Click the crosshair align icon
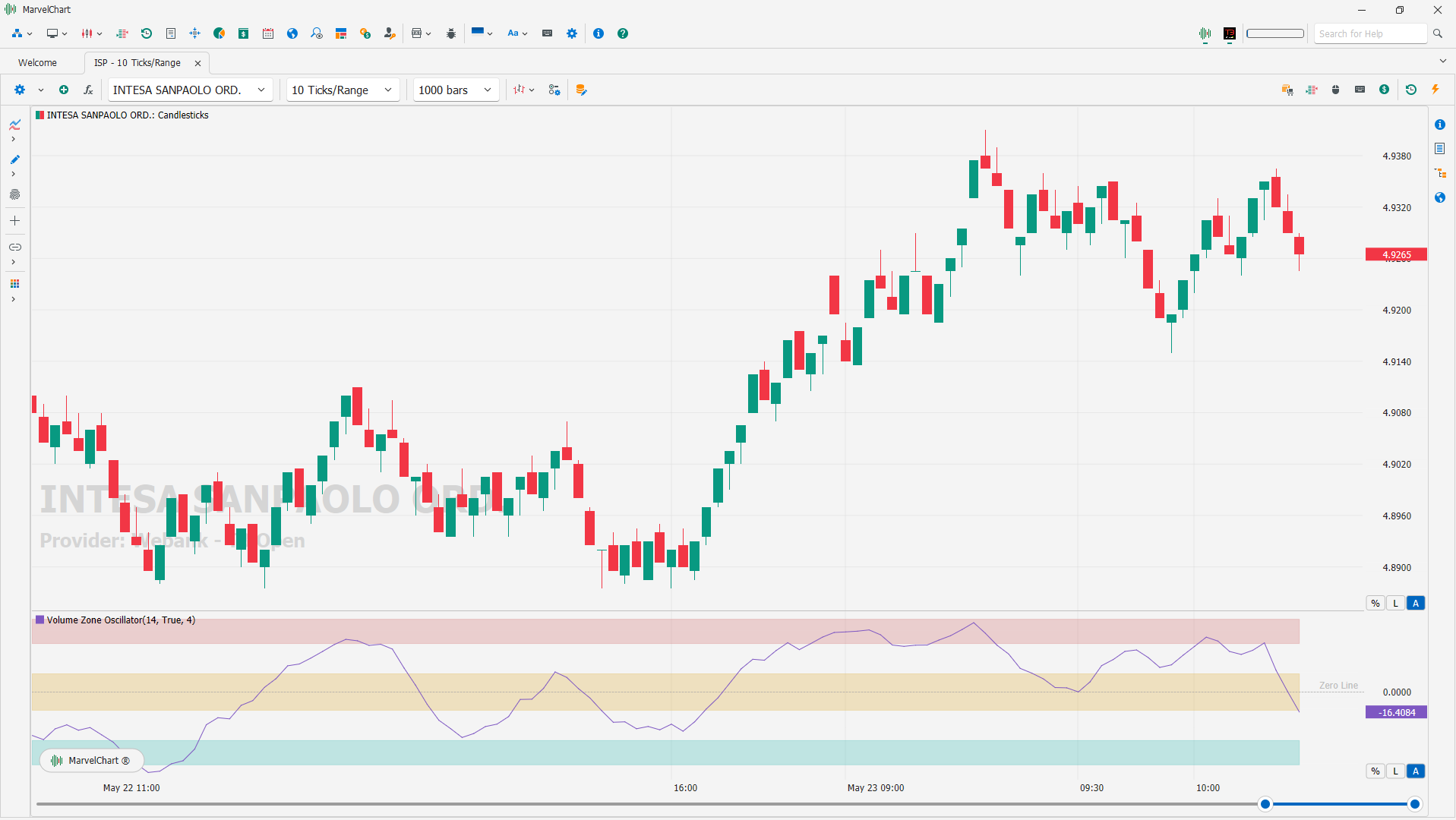 pos(195,33)
